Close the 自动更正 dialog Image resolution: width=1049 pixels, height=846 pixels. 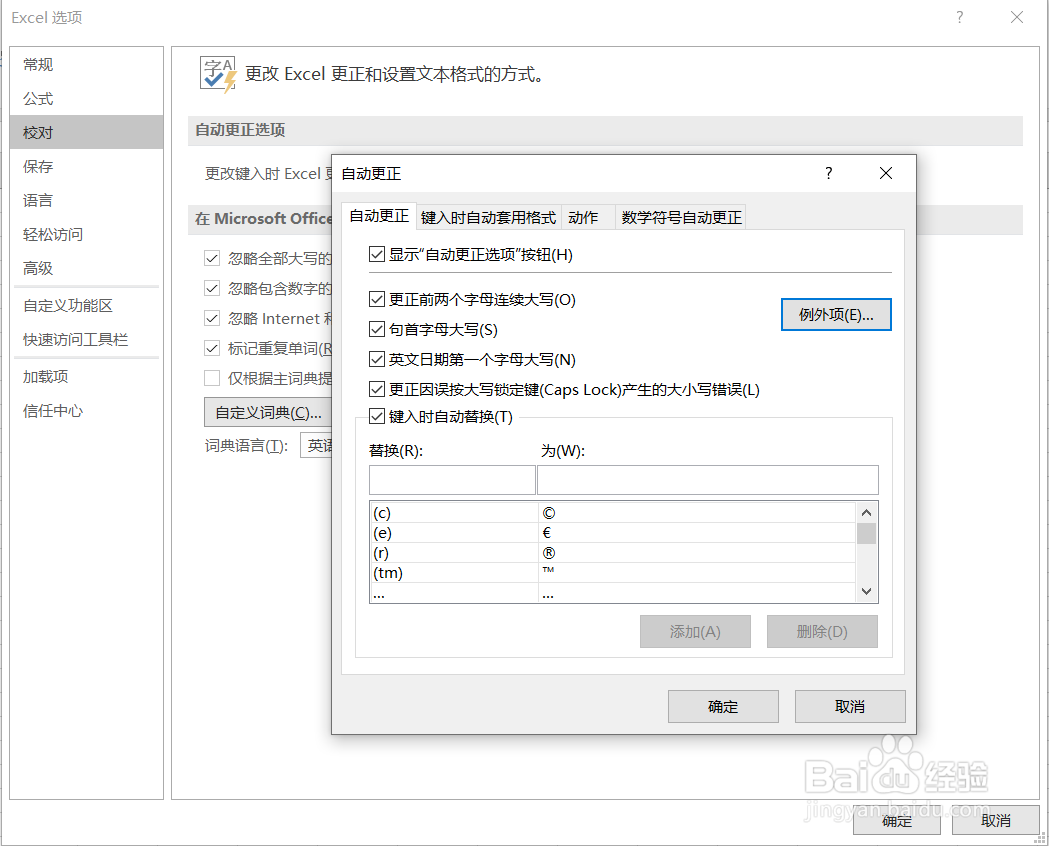coord(886,173)
